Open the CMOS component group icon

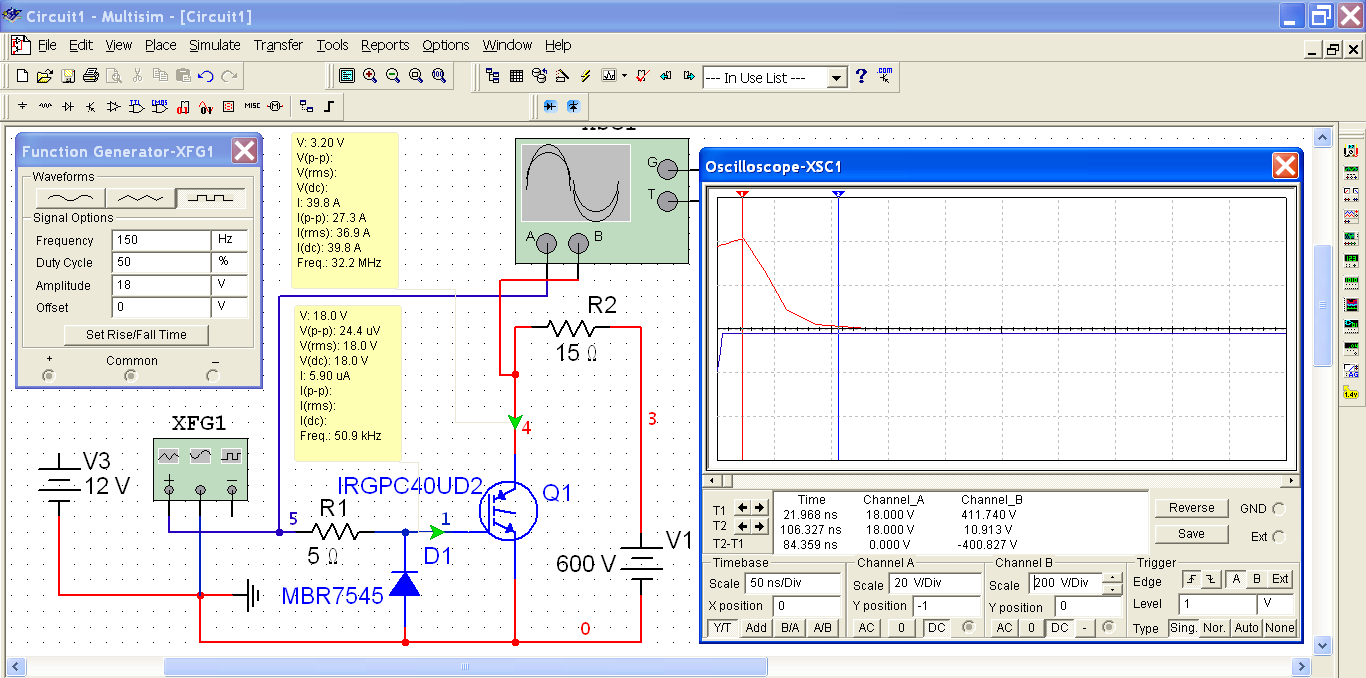tap(159, 106)
